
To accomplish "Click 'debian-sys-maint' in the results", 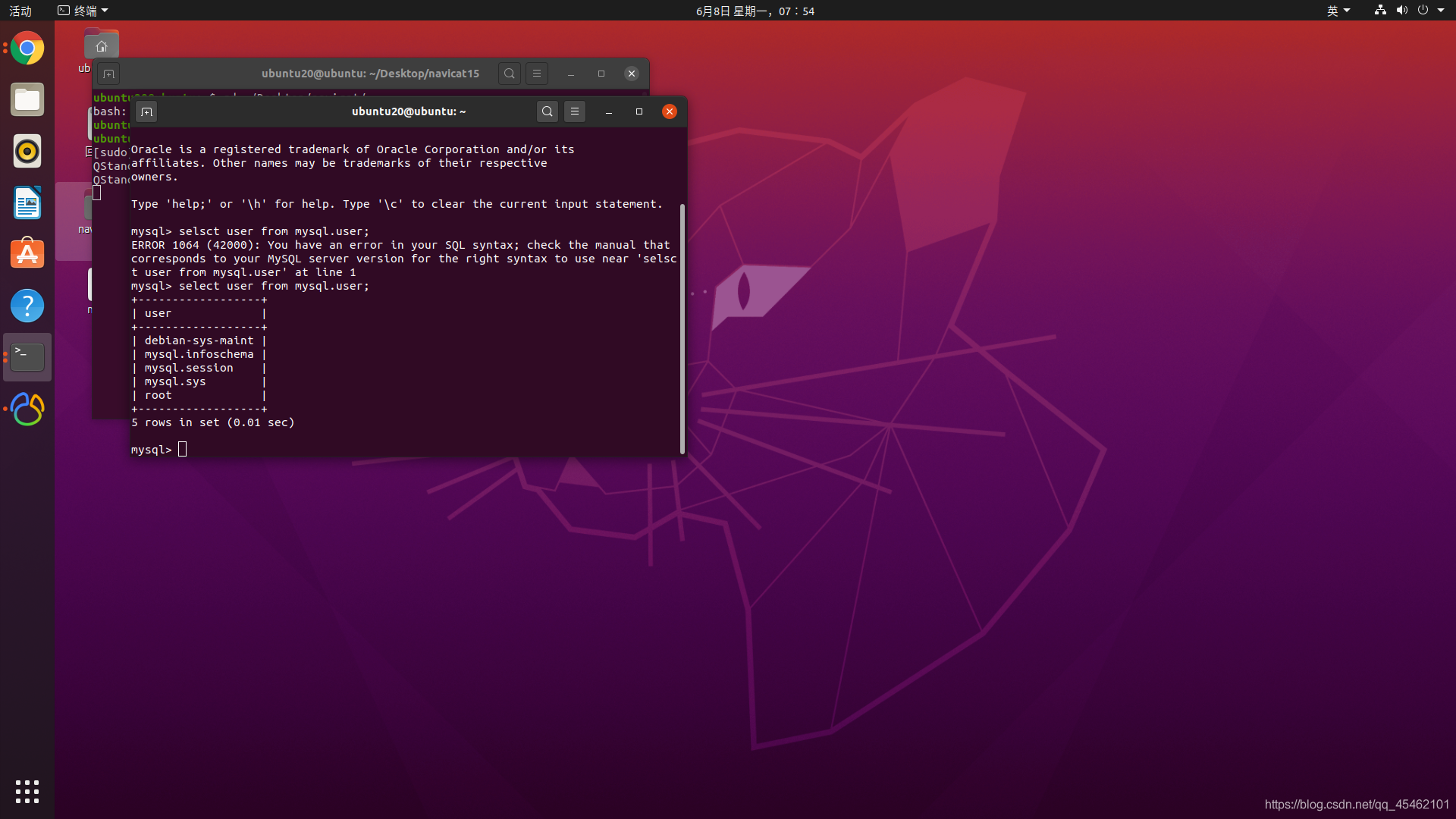I will point(199,340).
